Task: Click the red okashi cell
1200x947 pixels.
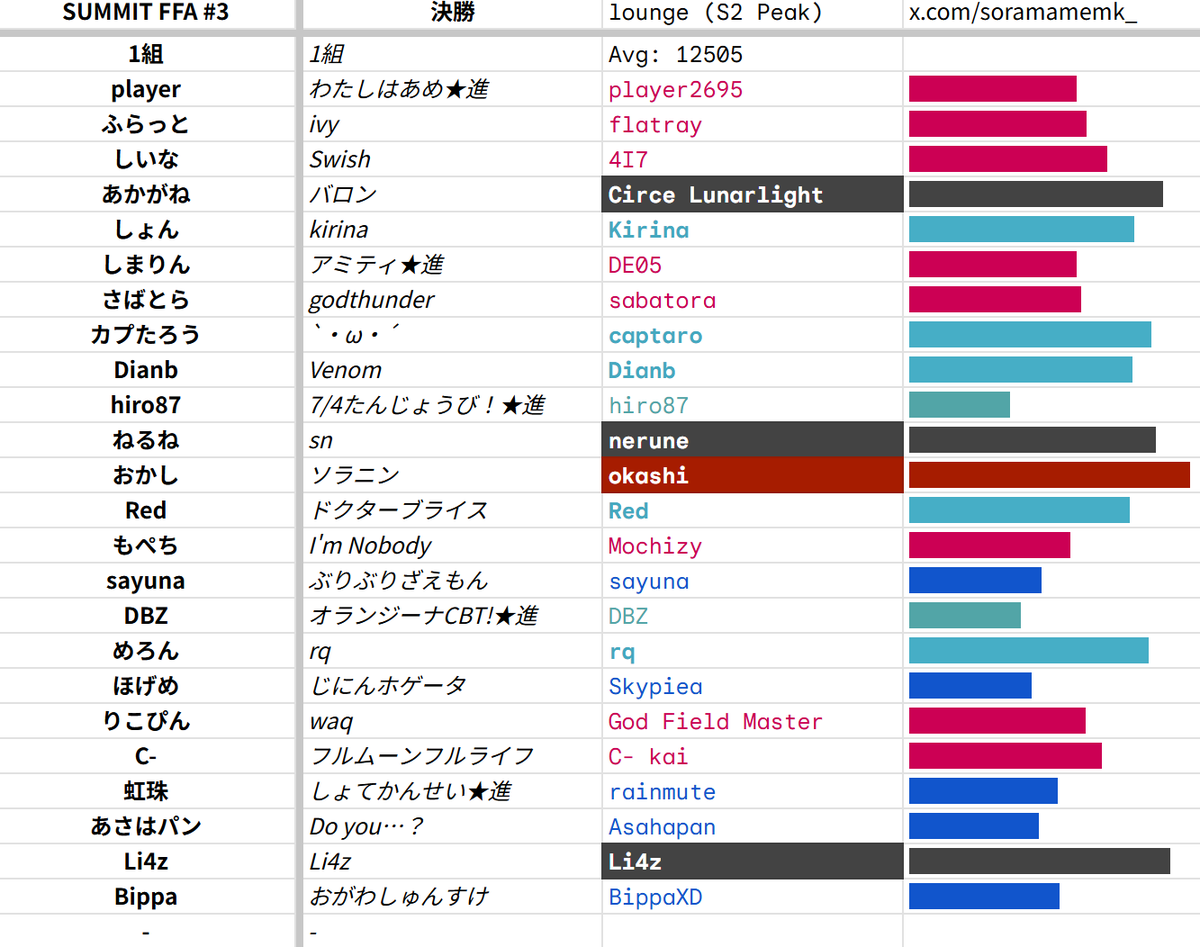Action: pos(752,475)
